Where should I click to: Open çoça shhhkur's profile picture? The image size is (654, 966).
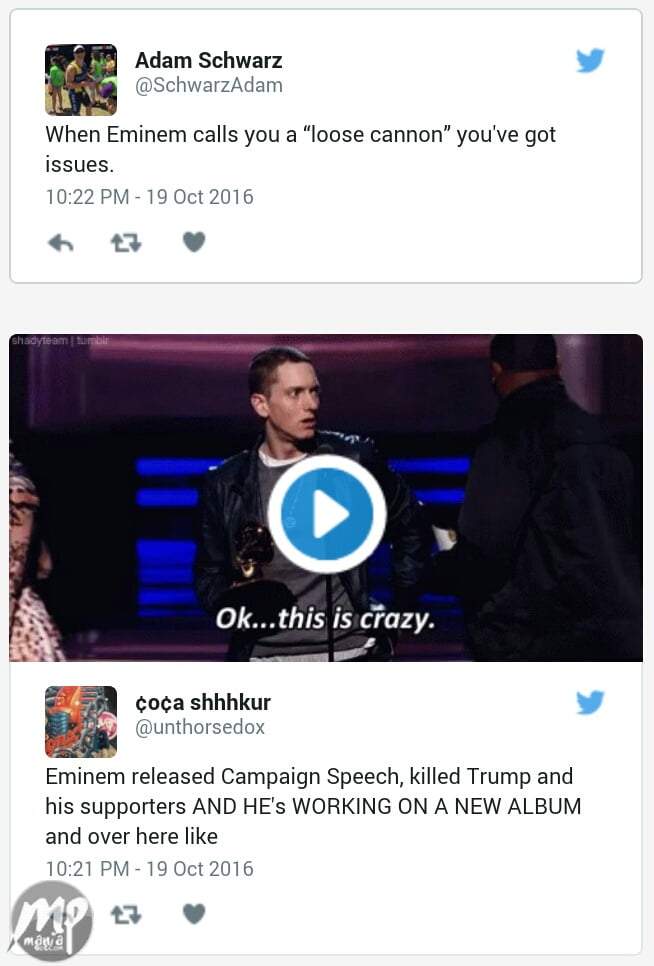pos(81,721)
